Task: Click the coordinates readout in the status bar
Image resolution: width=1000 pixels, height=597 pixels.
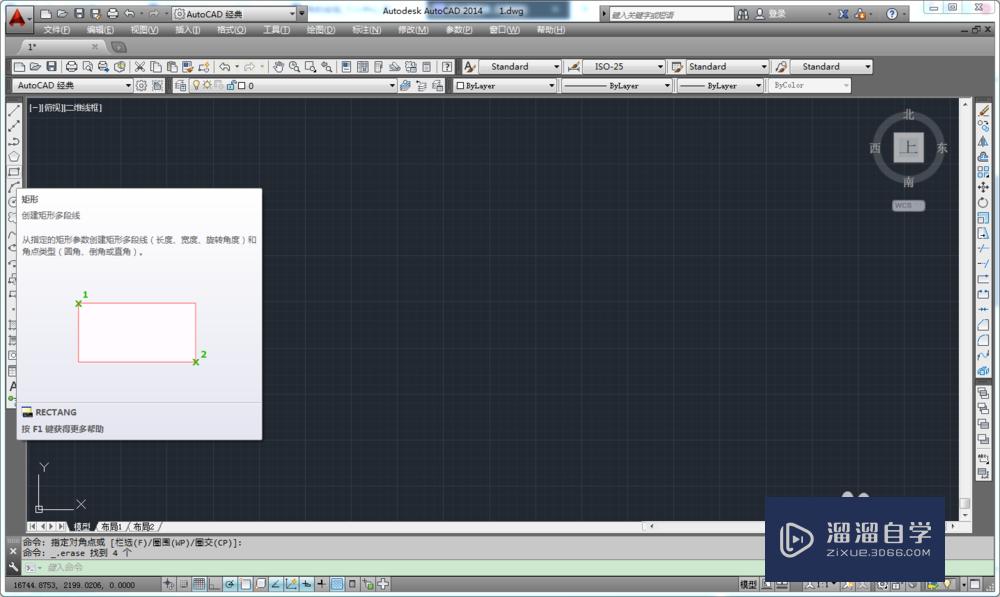Action: (74, 584)
